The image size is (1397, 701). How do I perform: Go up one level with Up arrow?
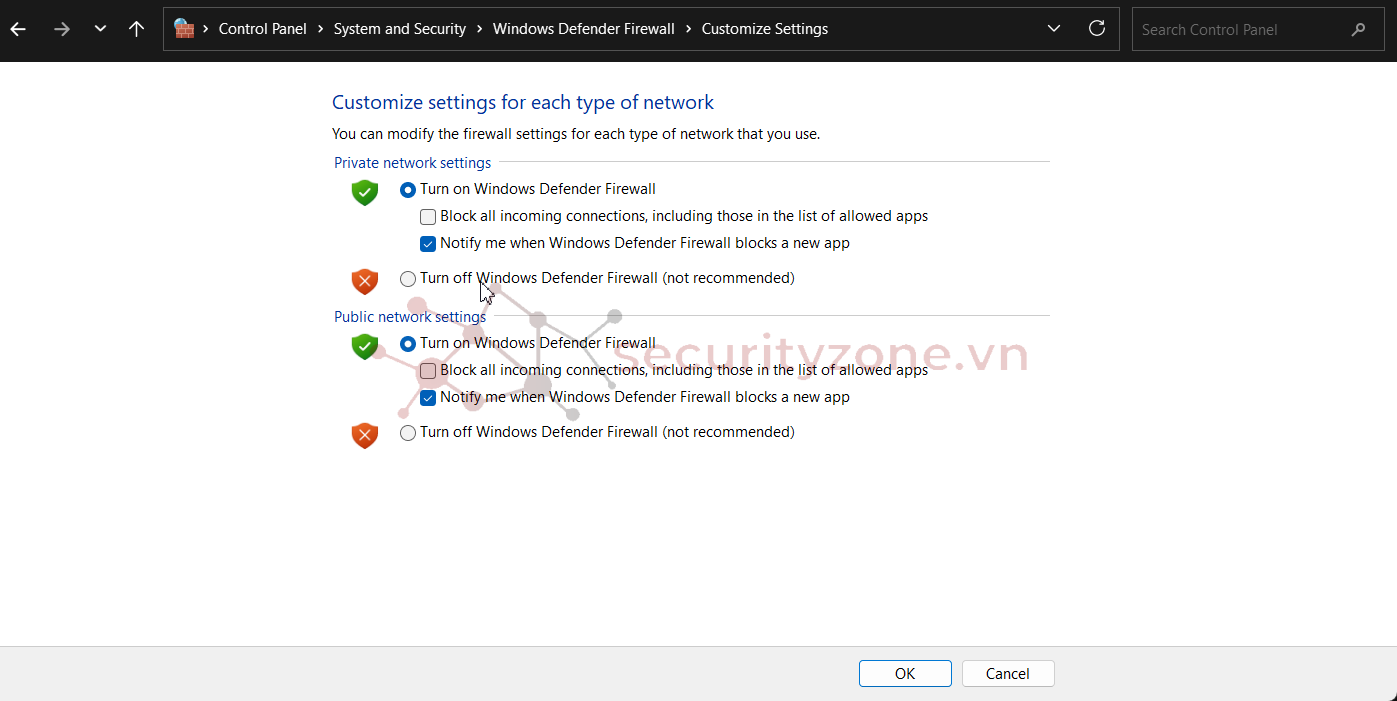coord(137,29)
